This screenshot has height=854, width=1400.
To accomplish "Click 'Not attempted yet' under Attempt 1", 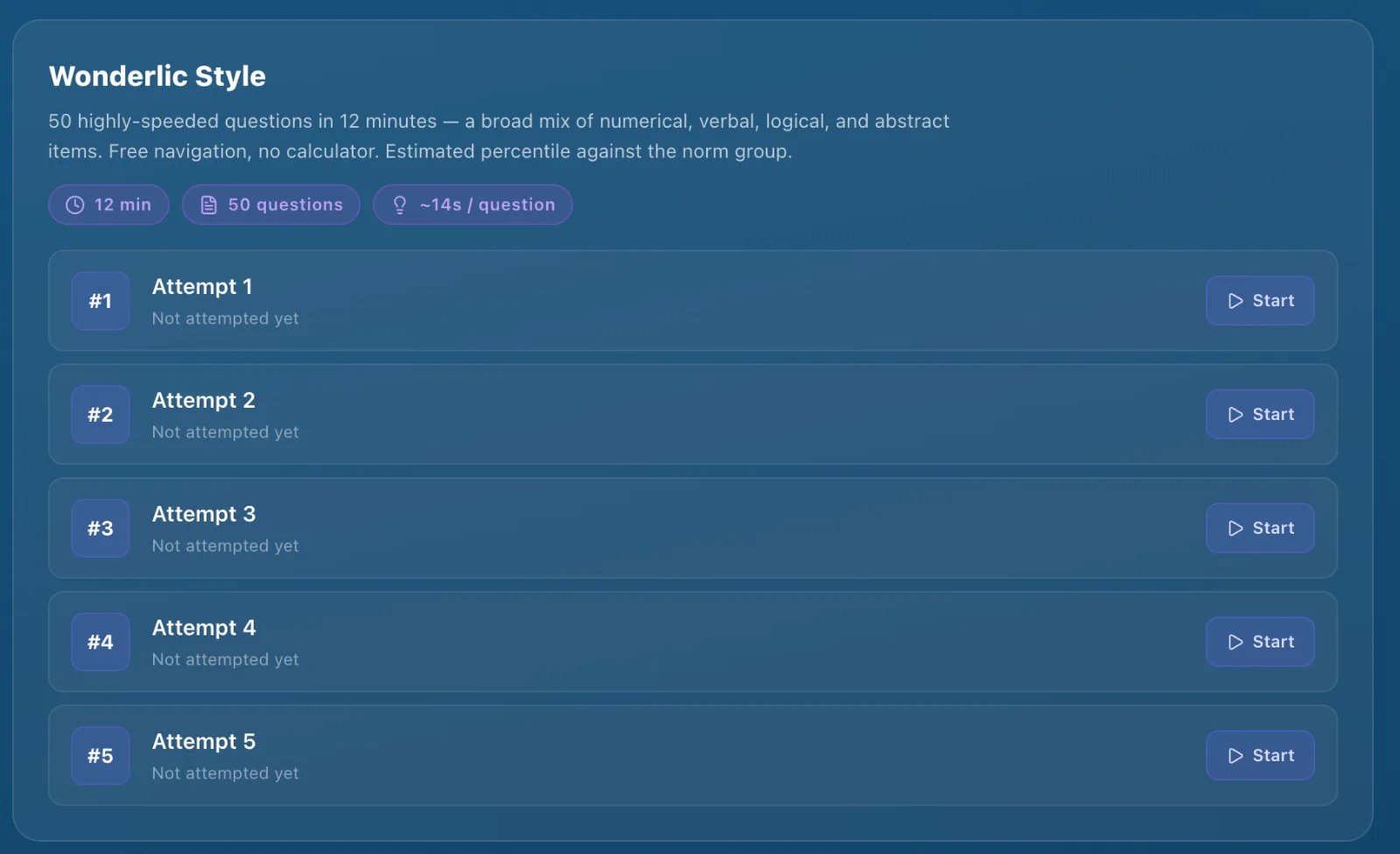I will (x=226, y=318).
